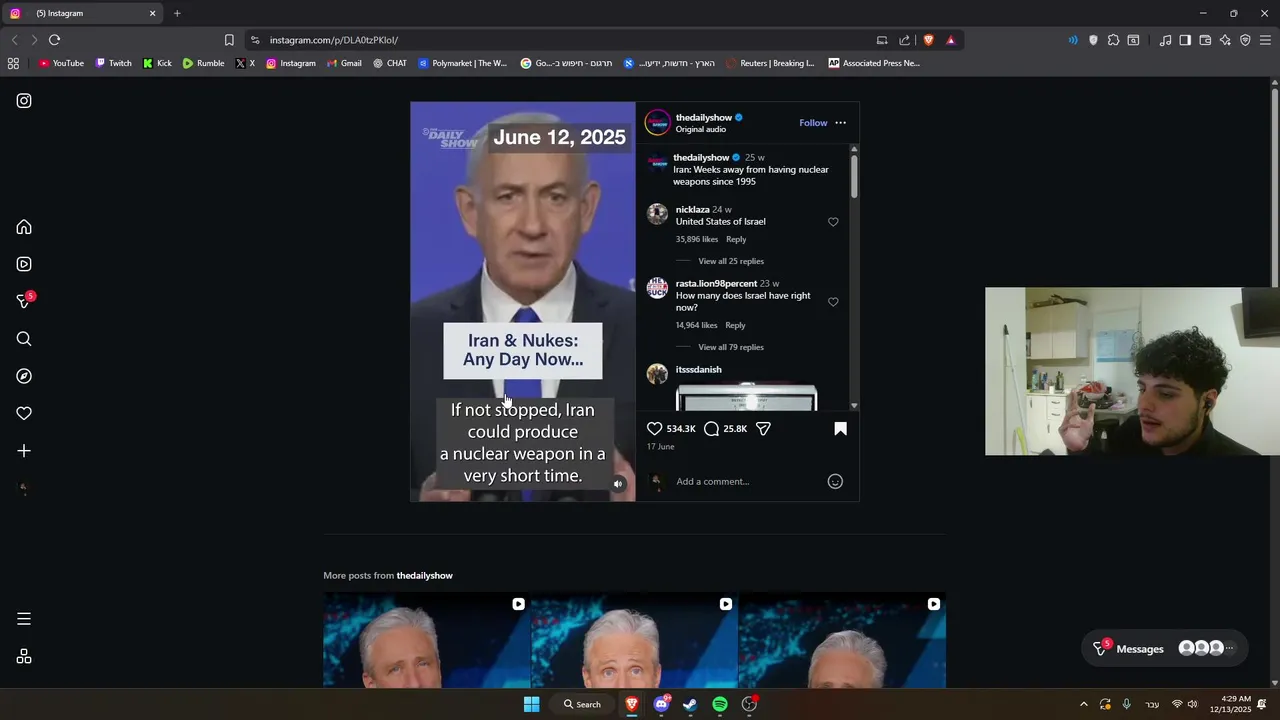
Task: Open Brave Rewards triangle icon
Action: click(950, 40)
